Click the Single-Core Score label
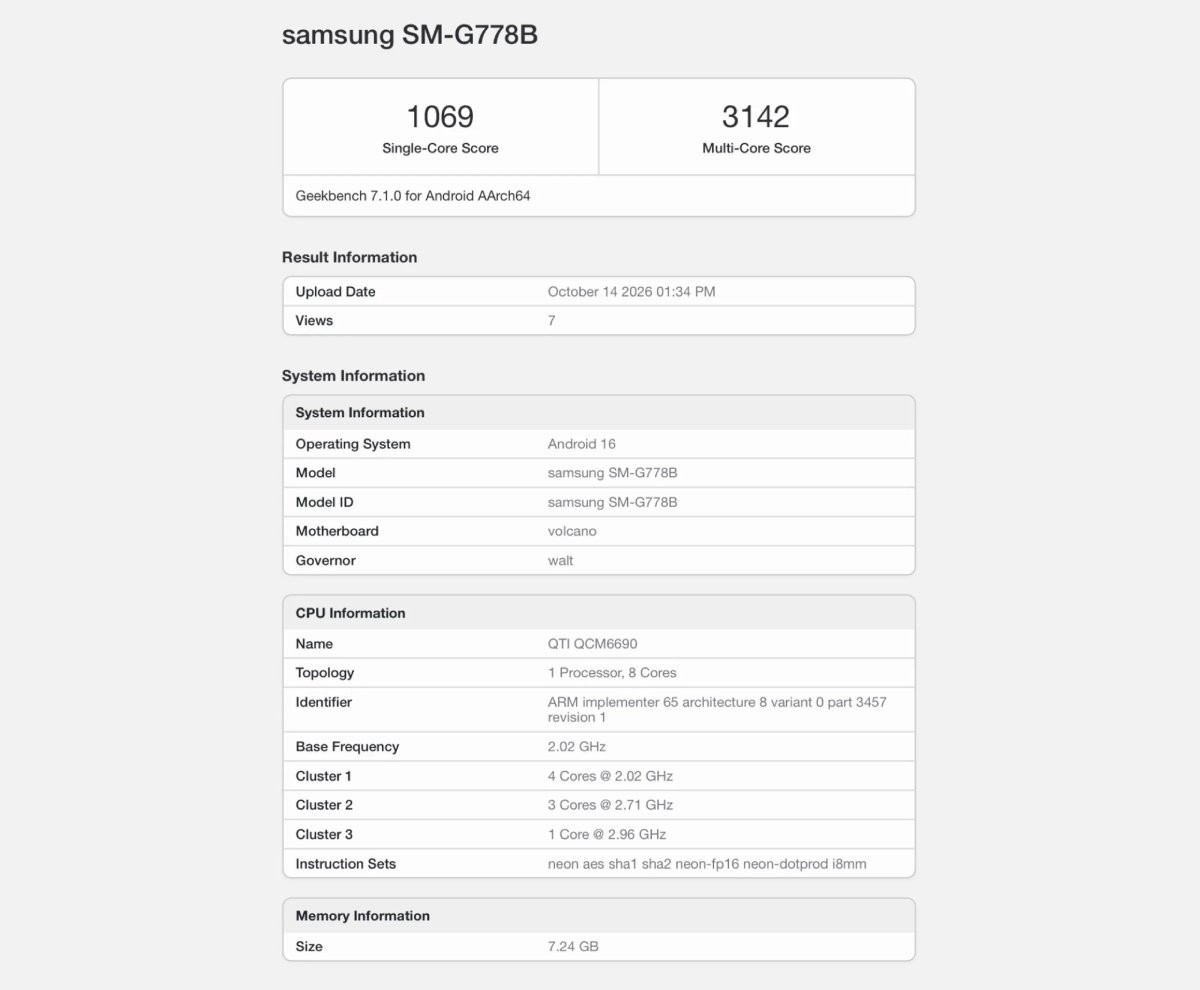1200x990 pixels. 440,148
